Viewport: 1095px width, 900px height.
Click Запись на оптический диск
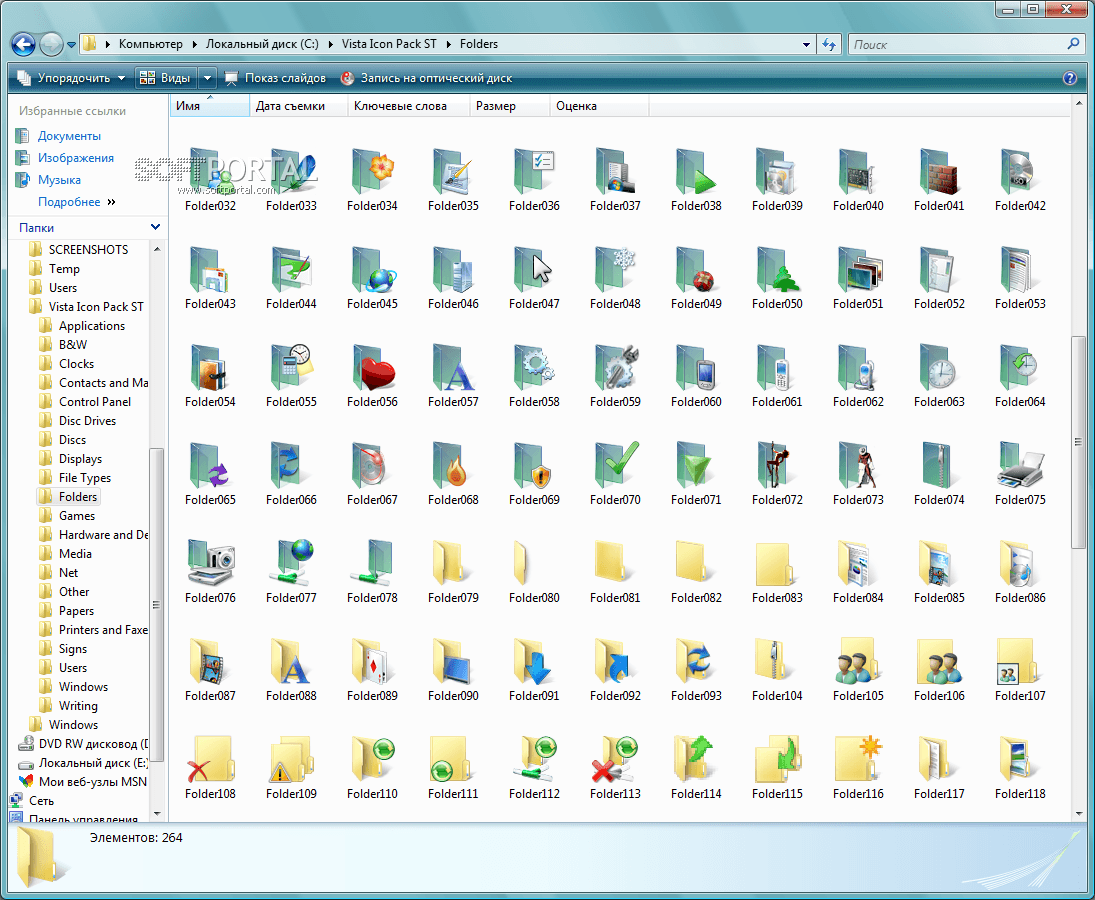tap(426, 78)
